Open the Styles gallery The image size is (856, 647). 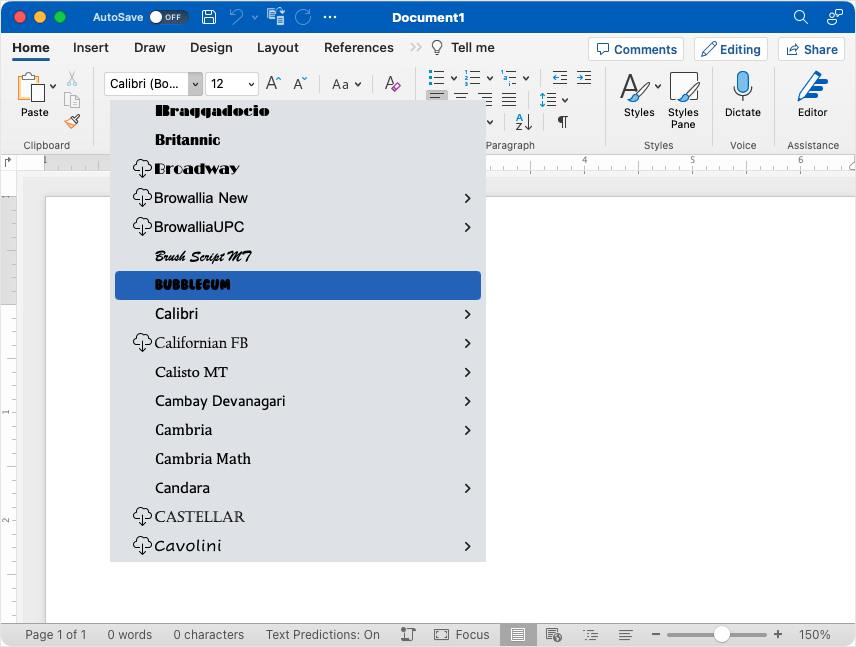click(x=639, y=94)
